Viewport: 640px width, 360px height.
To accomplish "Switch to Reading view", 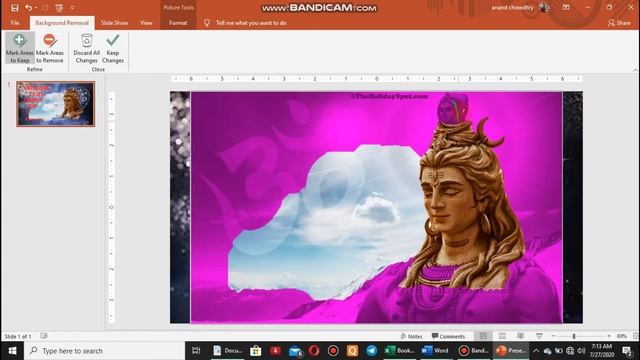I will point(520,336).
